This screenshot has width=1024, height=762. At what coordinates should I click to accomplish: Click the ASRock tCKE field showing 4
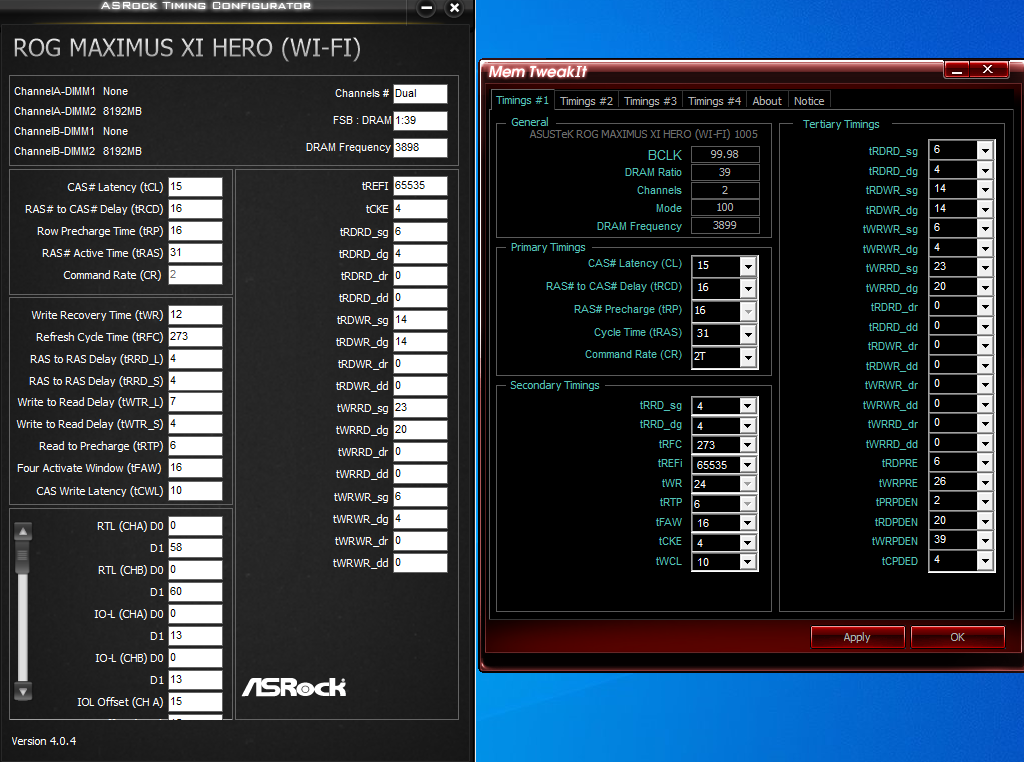(420, 209)
